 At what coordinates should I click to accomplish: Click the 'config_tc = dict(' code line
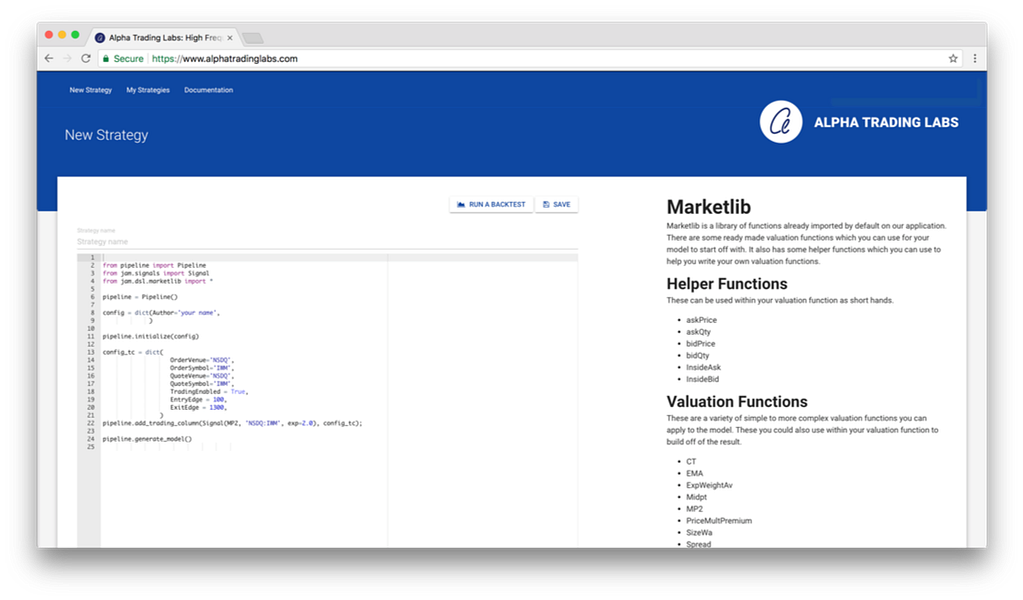[133, 352]
